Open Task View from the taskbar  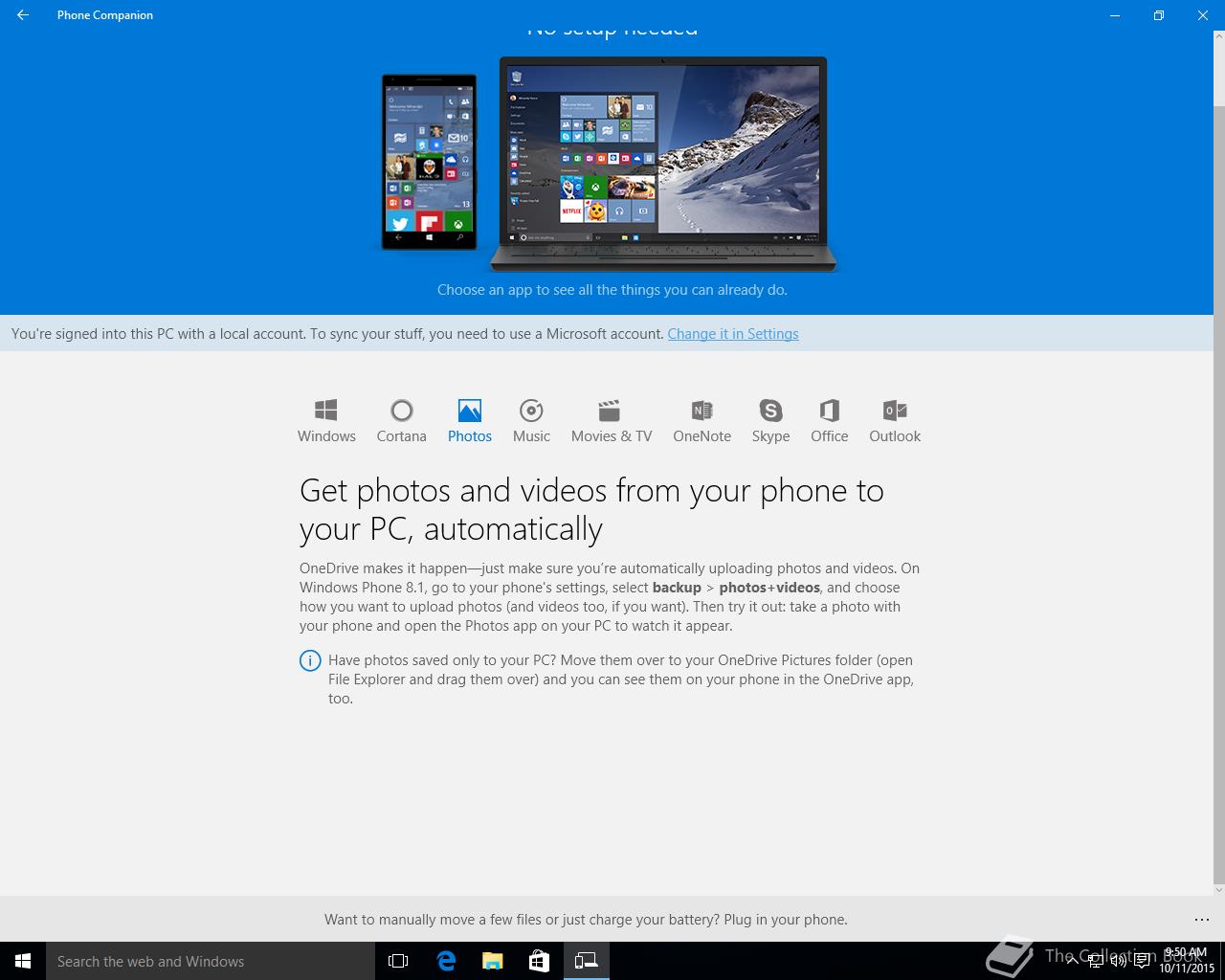(x=398, y=961)
